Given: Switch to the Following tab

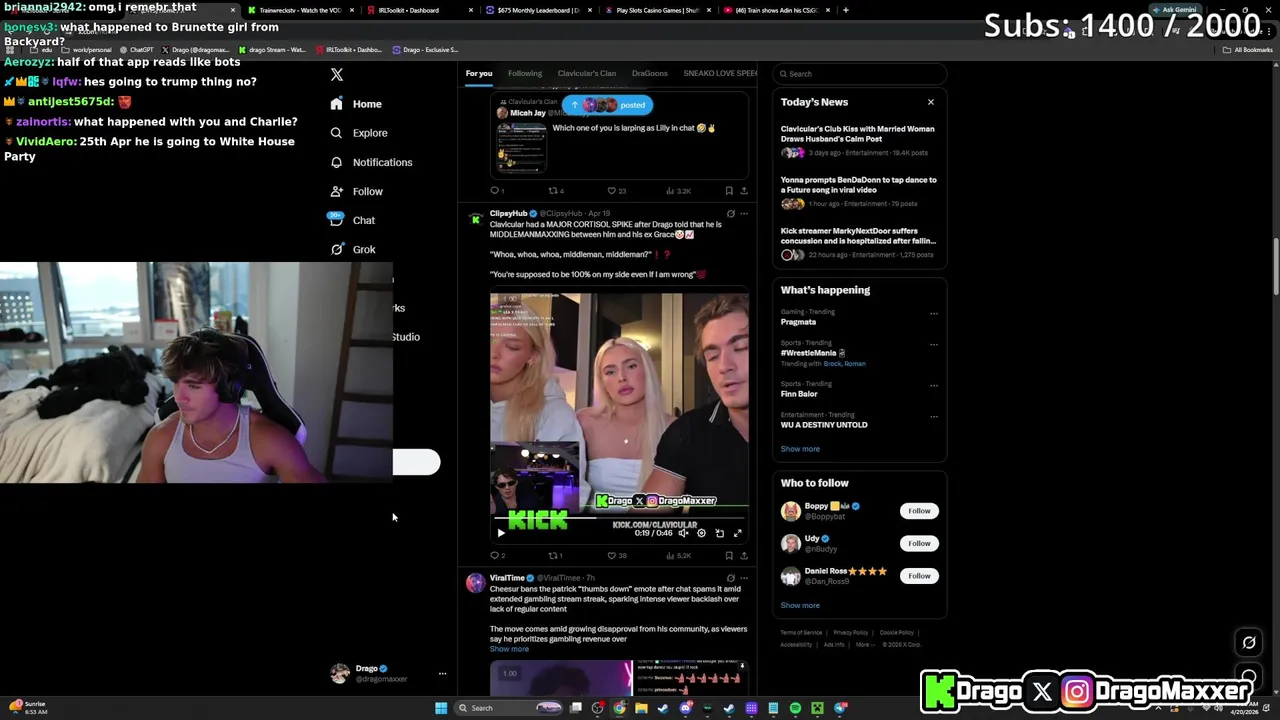Looking at the screenshot, I should coord(525,73).
